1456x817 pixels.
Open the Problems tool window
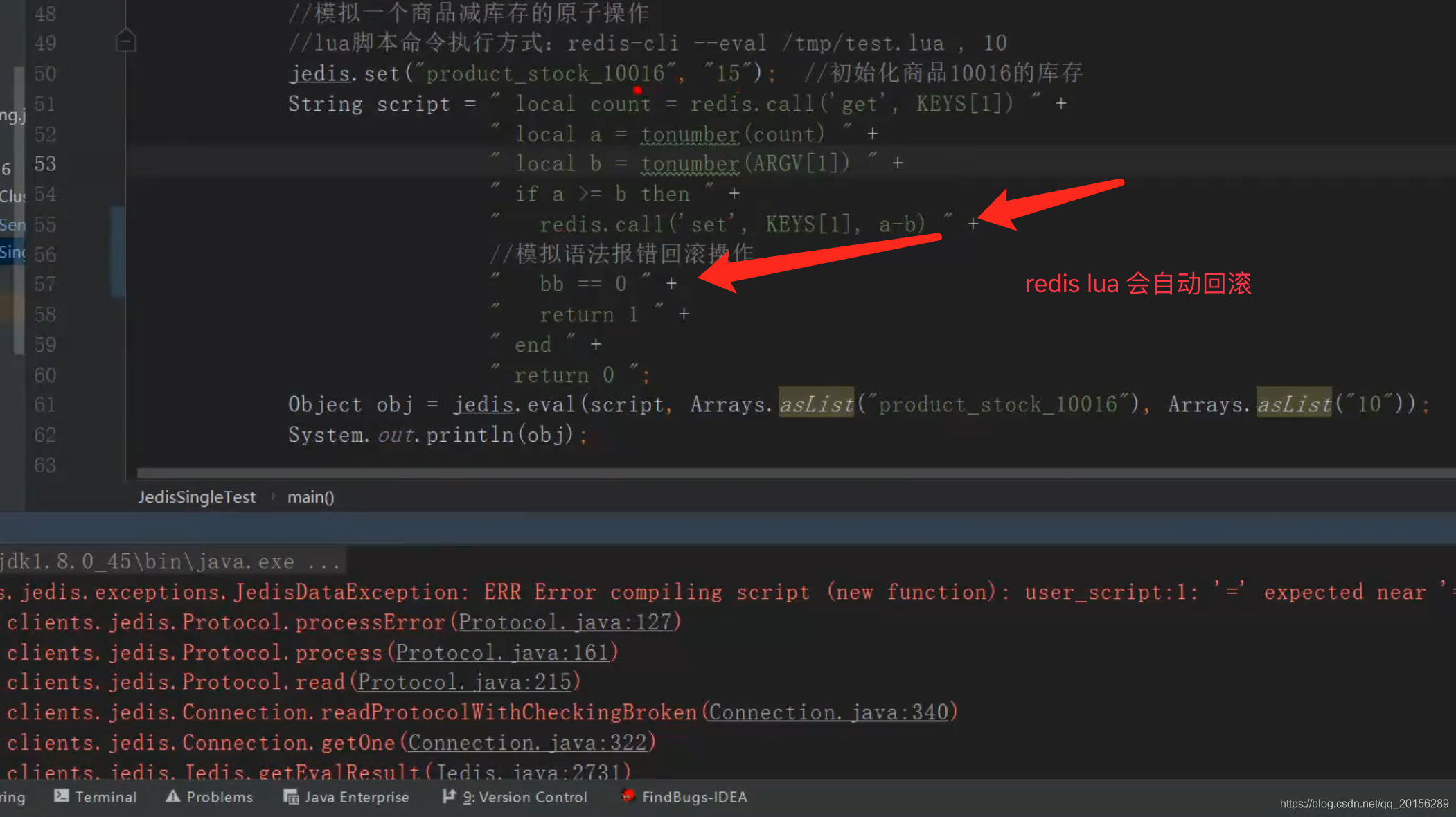[x=209, y=797]
